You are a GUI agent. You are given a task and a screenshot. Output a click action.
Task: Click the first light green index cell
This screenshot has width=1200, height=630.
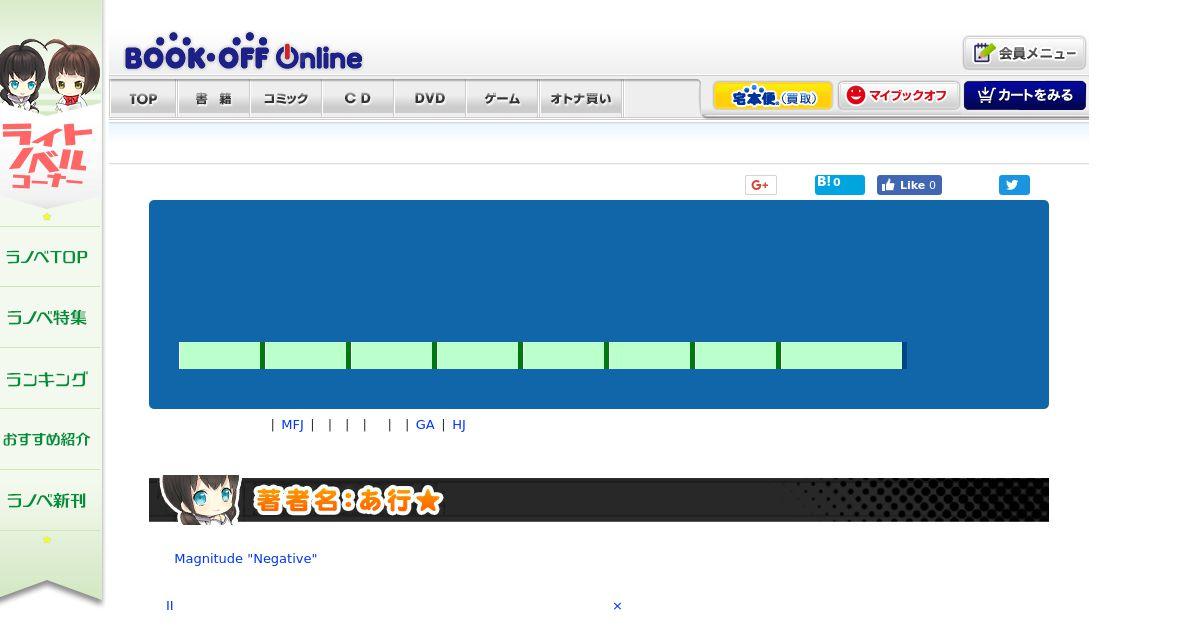click(220, 355)
